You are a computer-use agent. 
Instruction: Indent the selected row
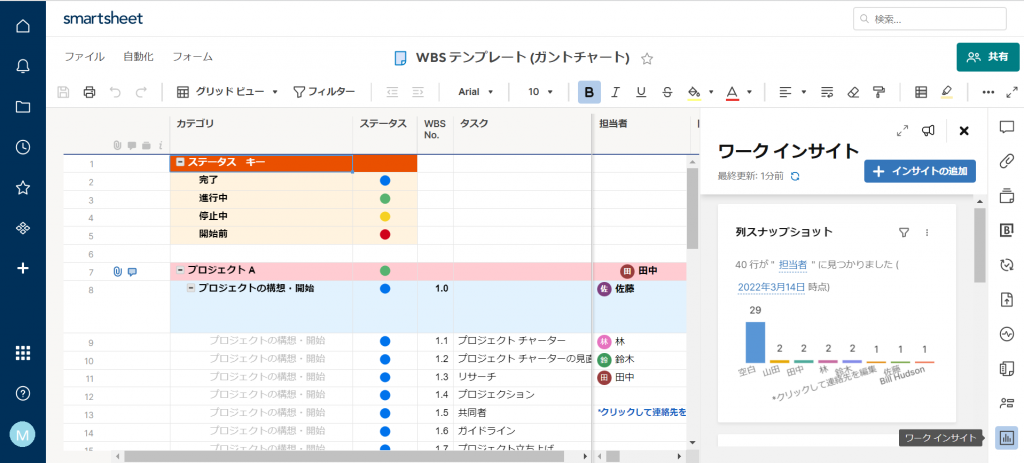pyautogui.click(x=418, y=92)
